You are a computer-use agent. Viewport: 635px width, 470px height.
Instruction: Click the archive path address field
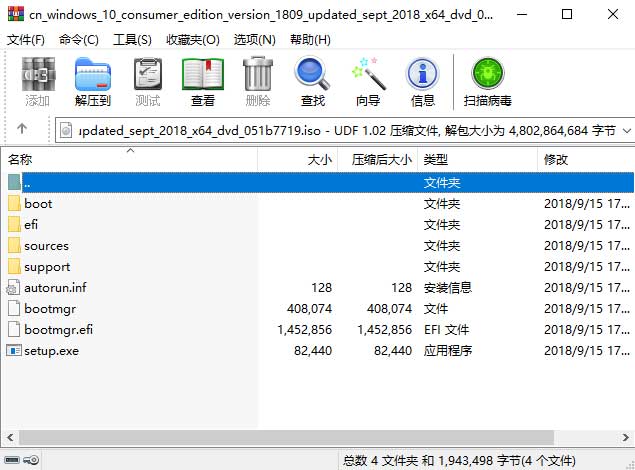[x=345, y=130]
